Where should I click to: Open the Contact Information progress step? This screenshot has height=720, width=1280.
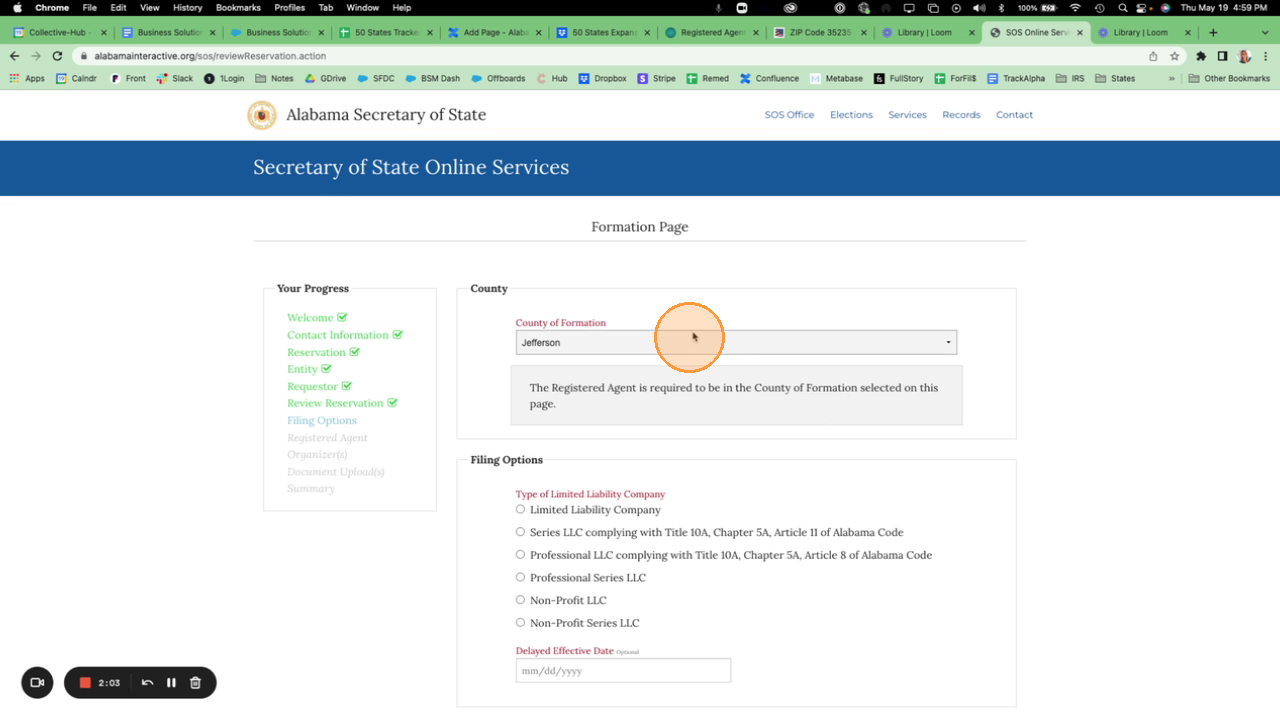pos(337,335)
